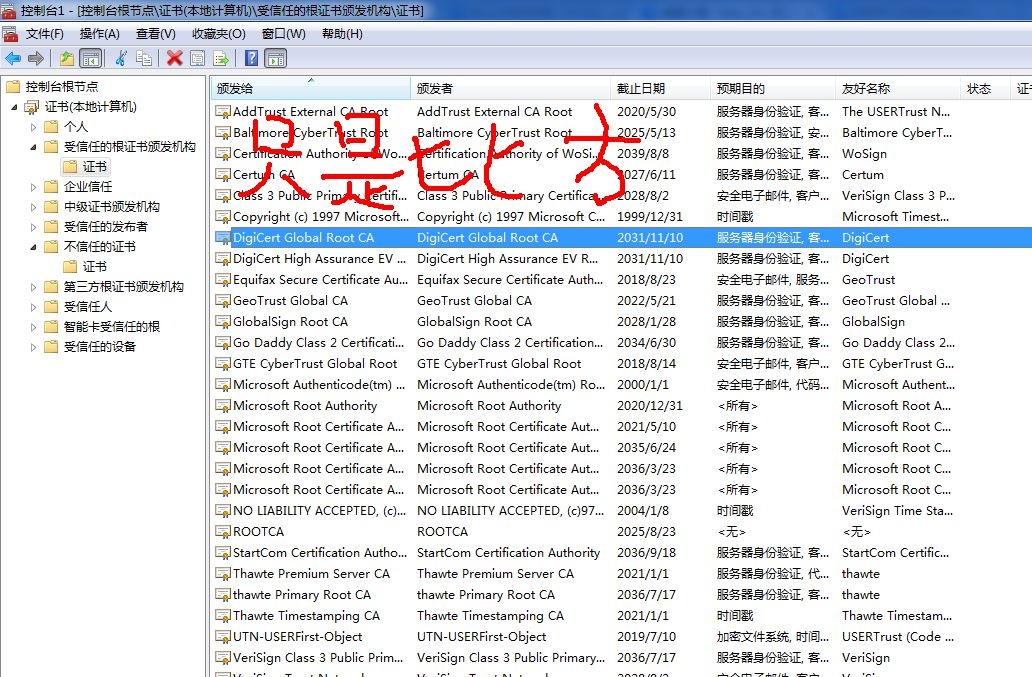Open the 帮助(H) menu
Viewport: 1032px width, 677px height.
click(342, 34)
